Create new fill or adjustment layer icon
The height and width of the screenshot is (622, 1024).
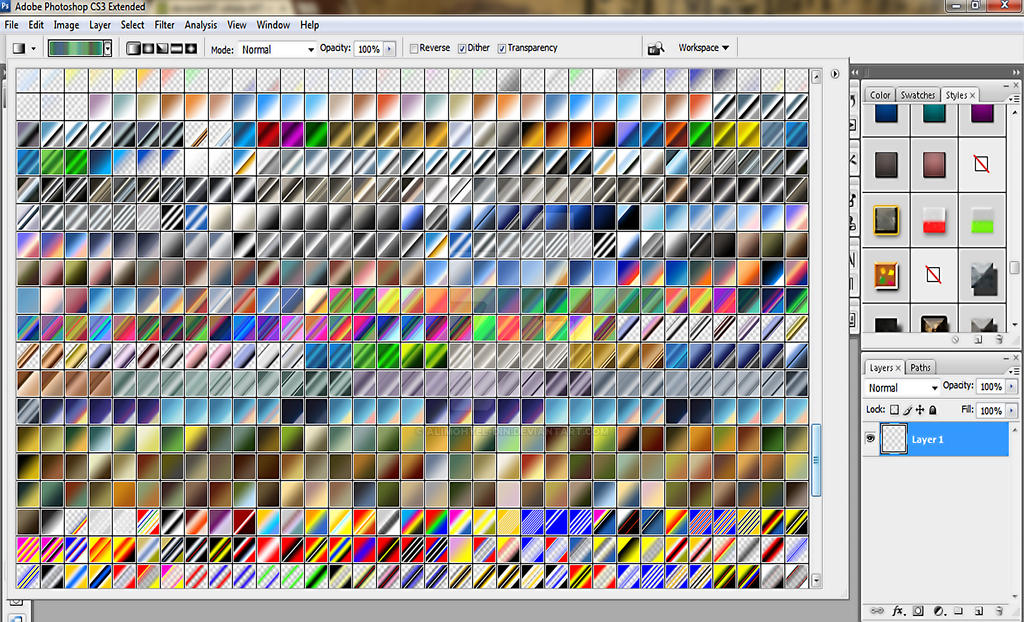pyautogui.click(x=939, y=611)
